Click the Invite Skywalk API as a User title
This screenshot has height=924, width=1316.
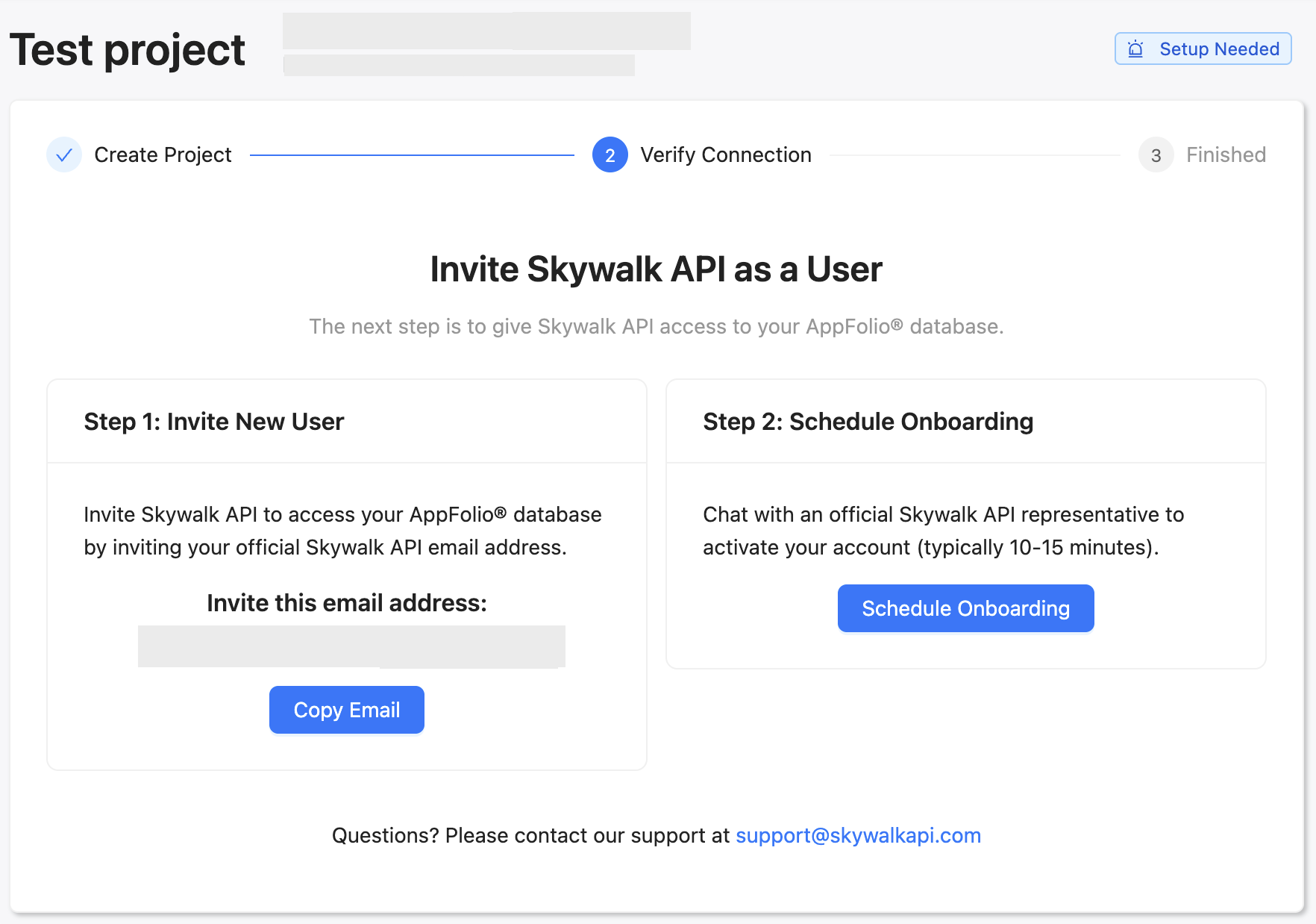tap(656, 269)
